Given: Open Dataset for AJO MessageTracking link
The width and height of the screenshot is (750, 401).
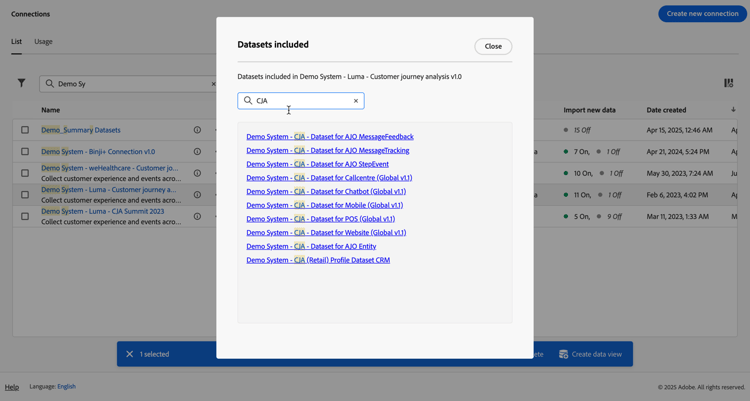Looking at the screenshot, I should [x=328, y=150].
